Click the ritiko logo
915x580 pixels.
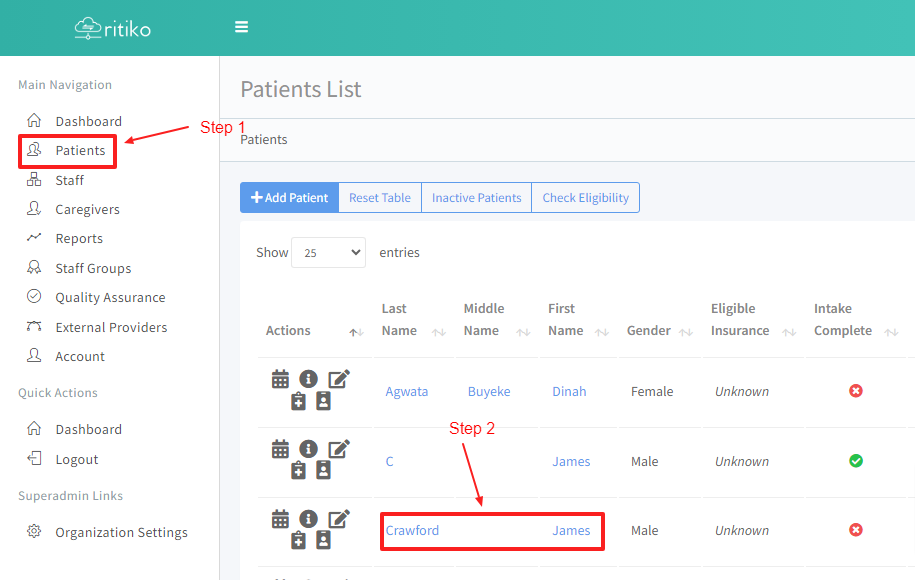(113, 28)
